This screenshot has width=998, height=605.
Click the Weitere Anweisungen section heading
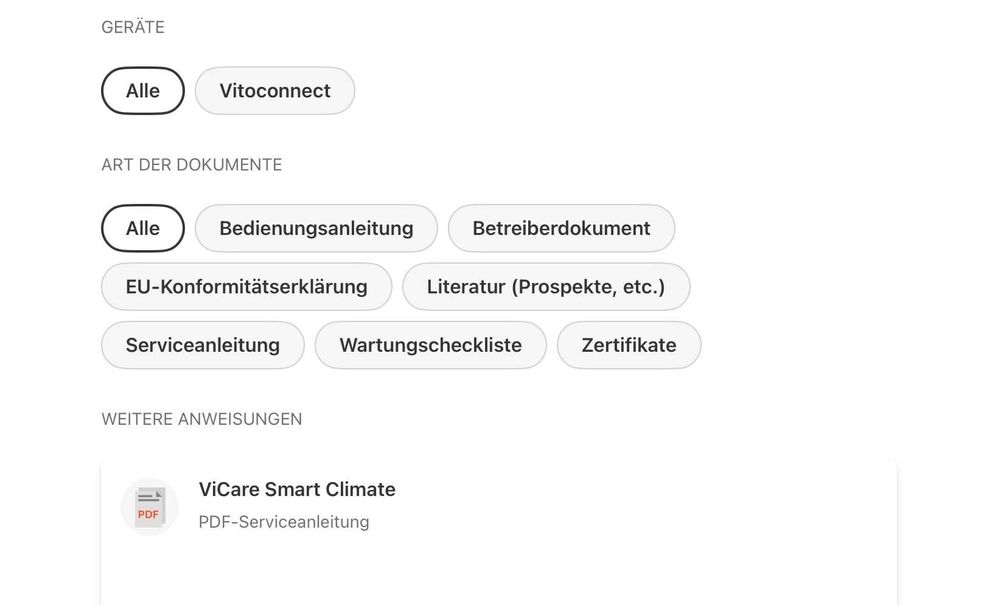pyautogui.click(x=202, y=419)
